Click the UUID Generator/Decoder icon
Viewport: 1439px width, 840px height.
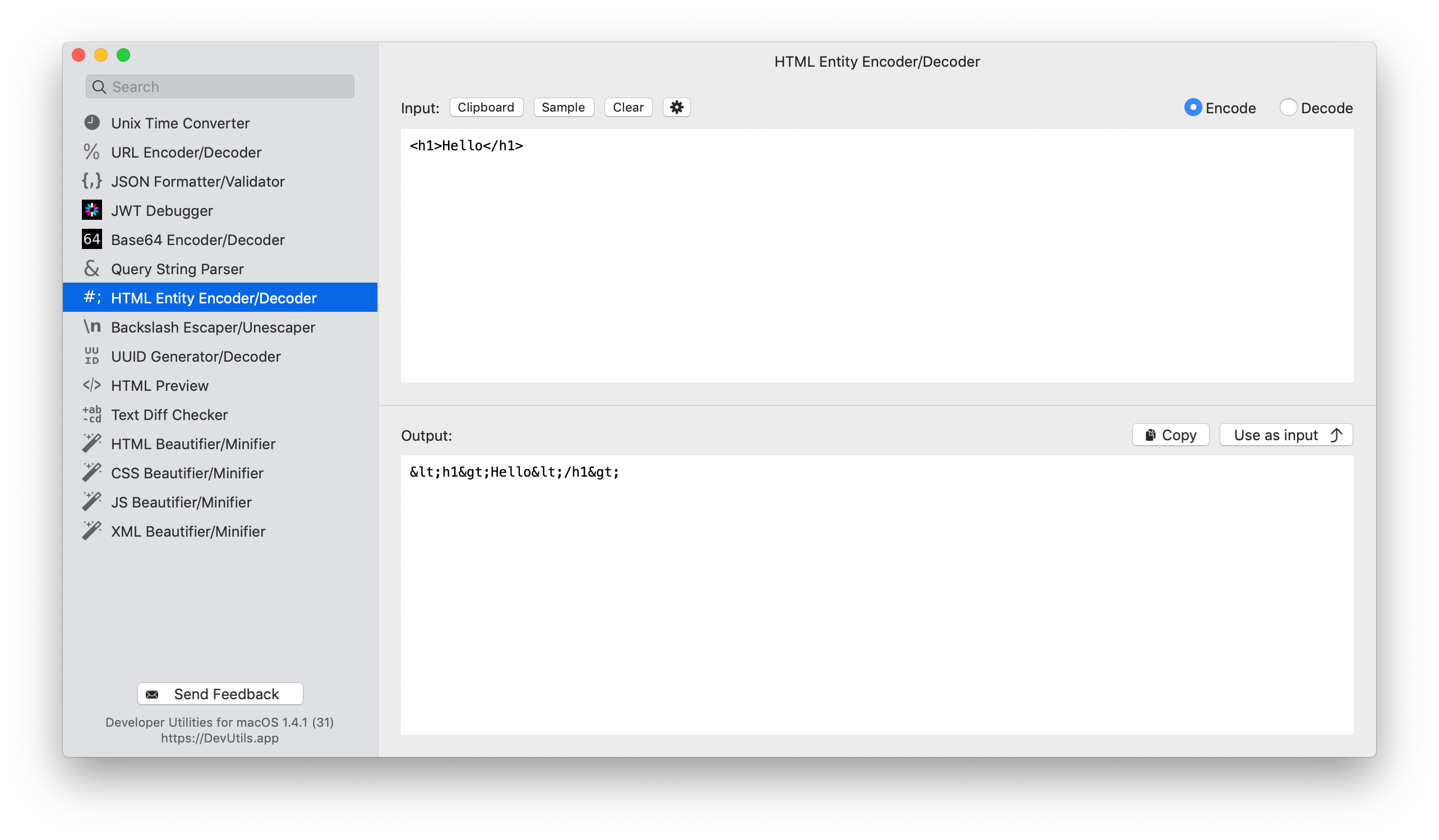[x=90, y=356]
